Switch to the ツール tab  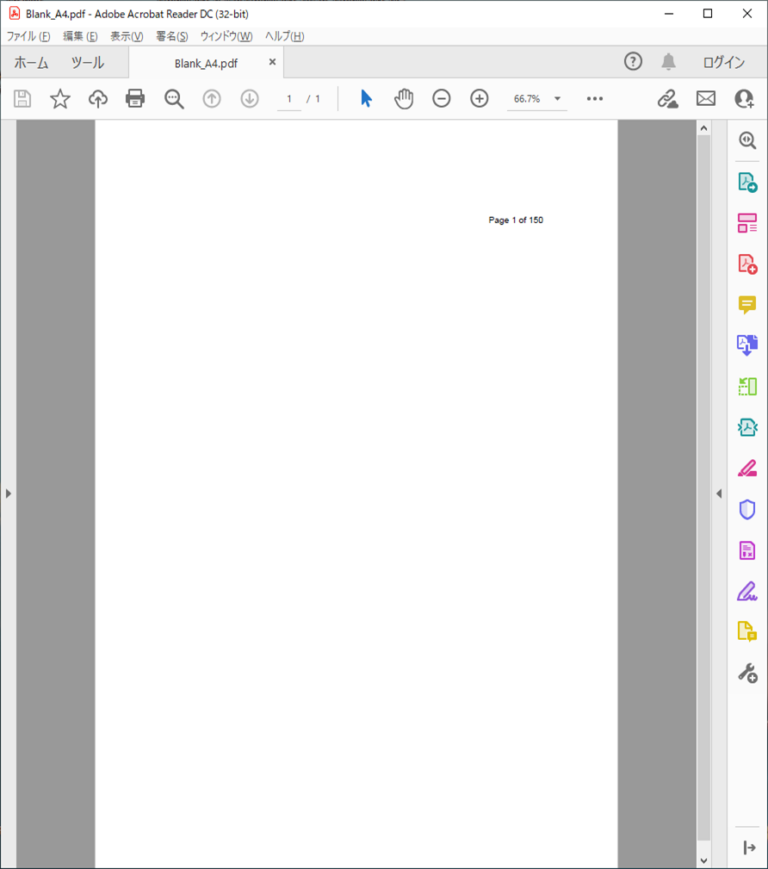87,62
